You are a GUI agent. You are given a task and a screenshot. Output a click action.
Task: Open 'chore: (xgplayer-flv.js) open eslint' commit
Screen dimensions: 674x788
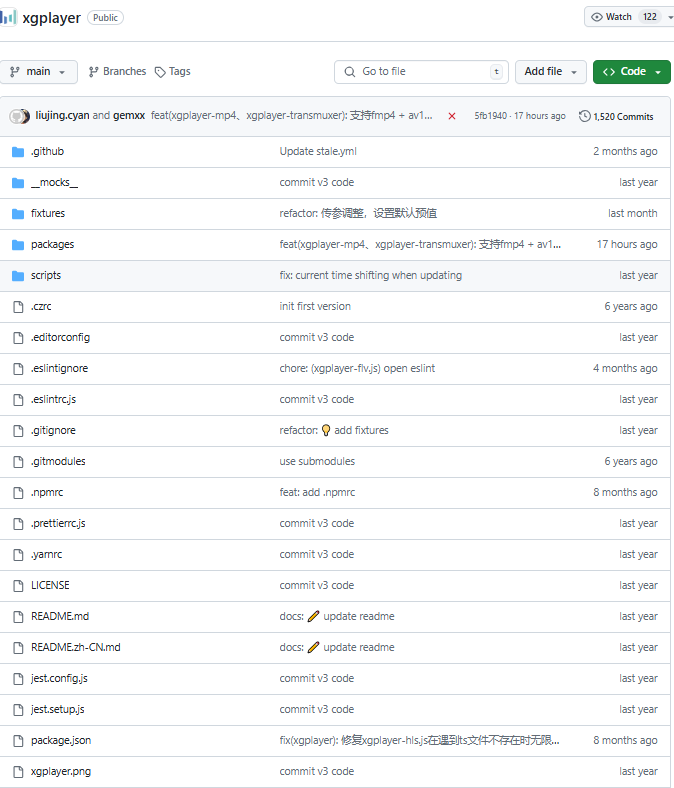point(357,368)
